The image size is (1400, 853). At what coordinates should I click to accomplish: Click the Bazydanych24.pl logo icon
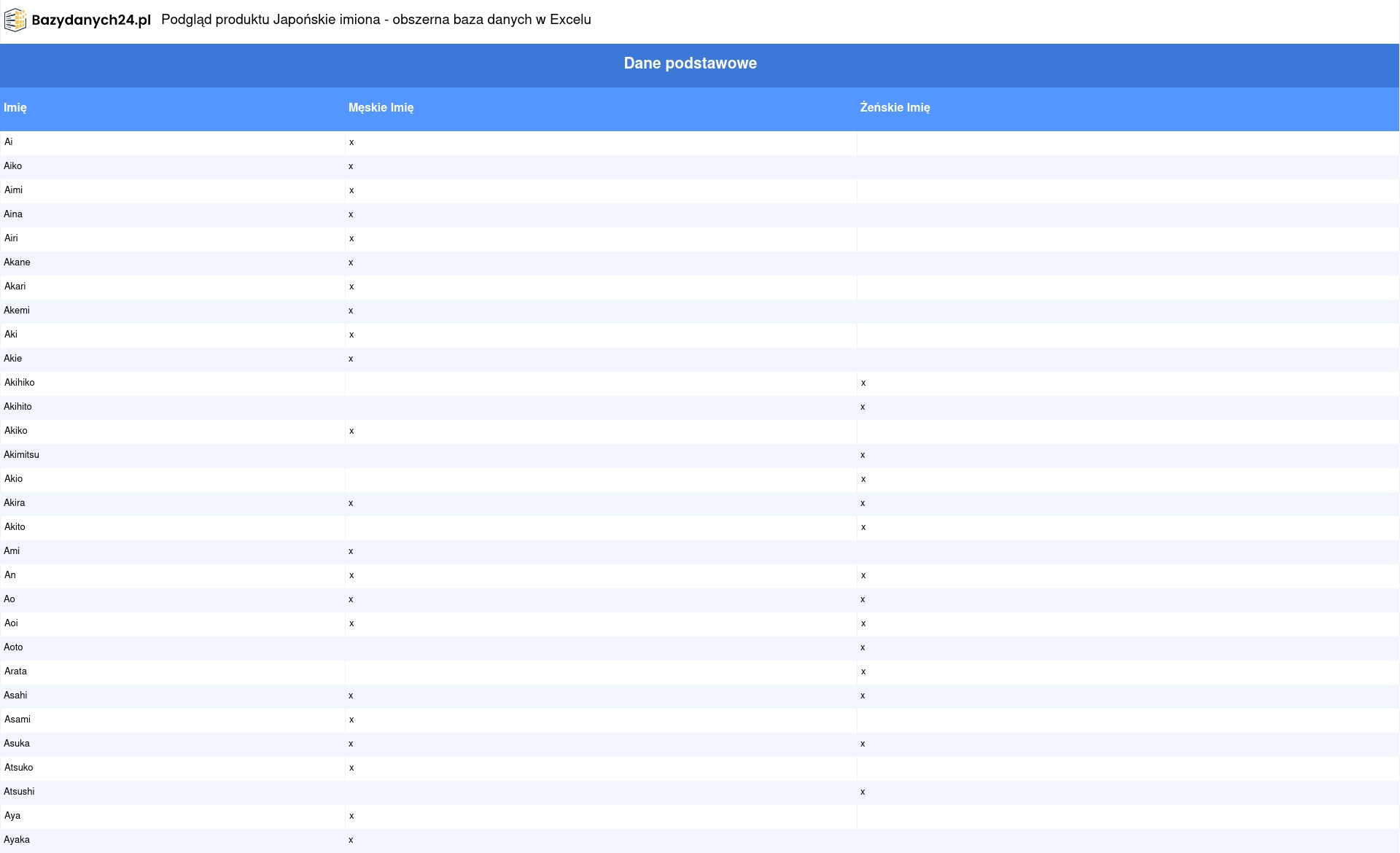click(15, 20)
